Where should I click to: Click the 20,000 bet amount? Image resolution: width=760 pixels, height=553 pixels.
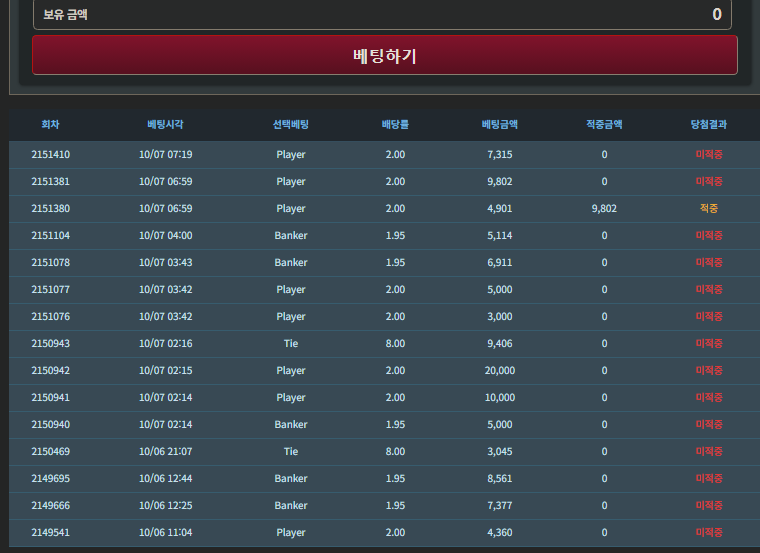[x=500, y=371]
